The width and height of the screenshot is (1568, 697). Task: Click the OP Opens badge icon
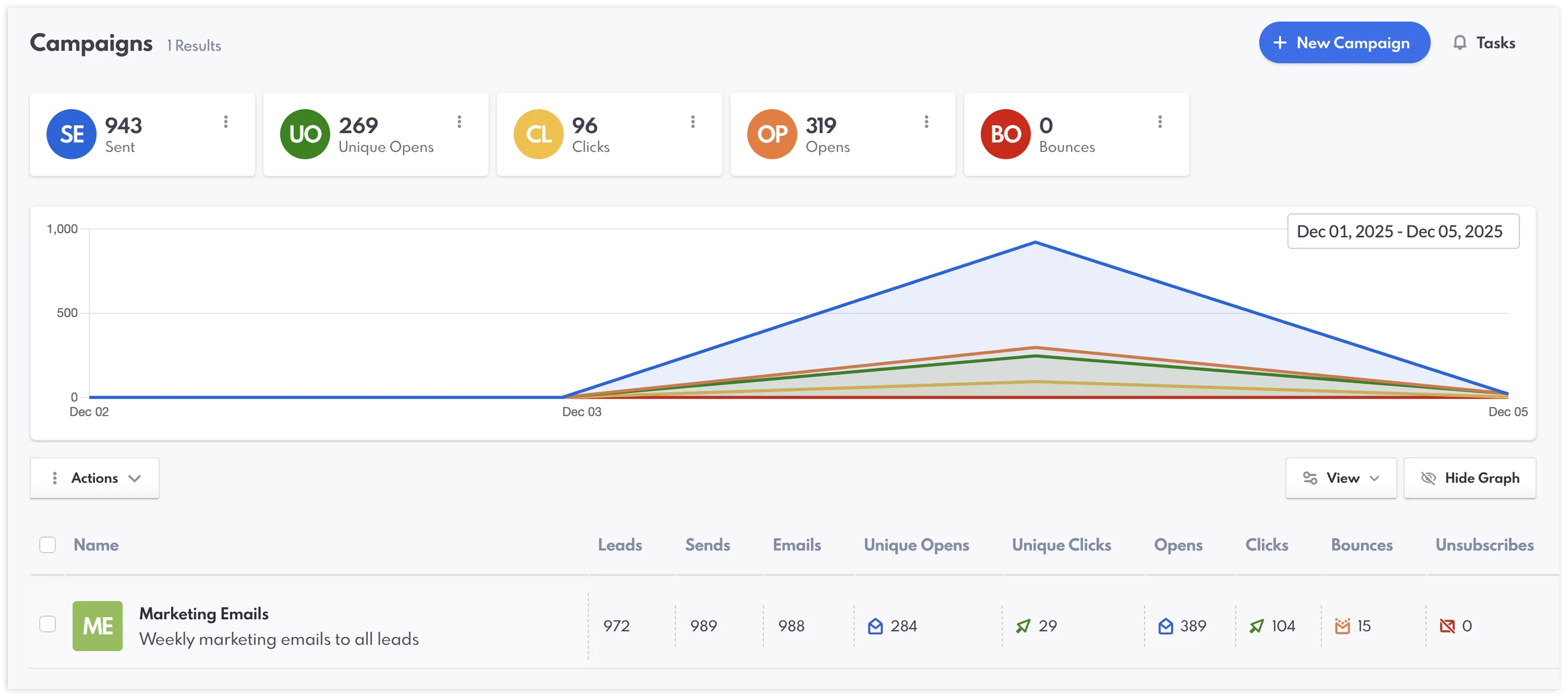tap(771, 134)
